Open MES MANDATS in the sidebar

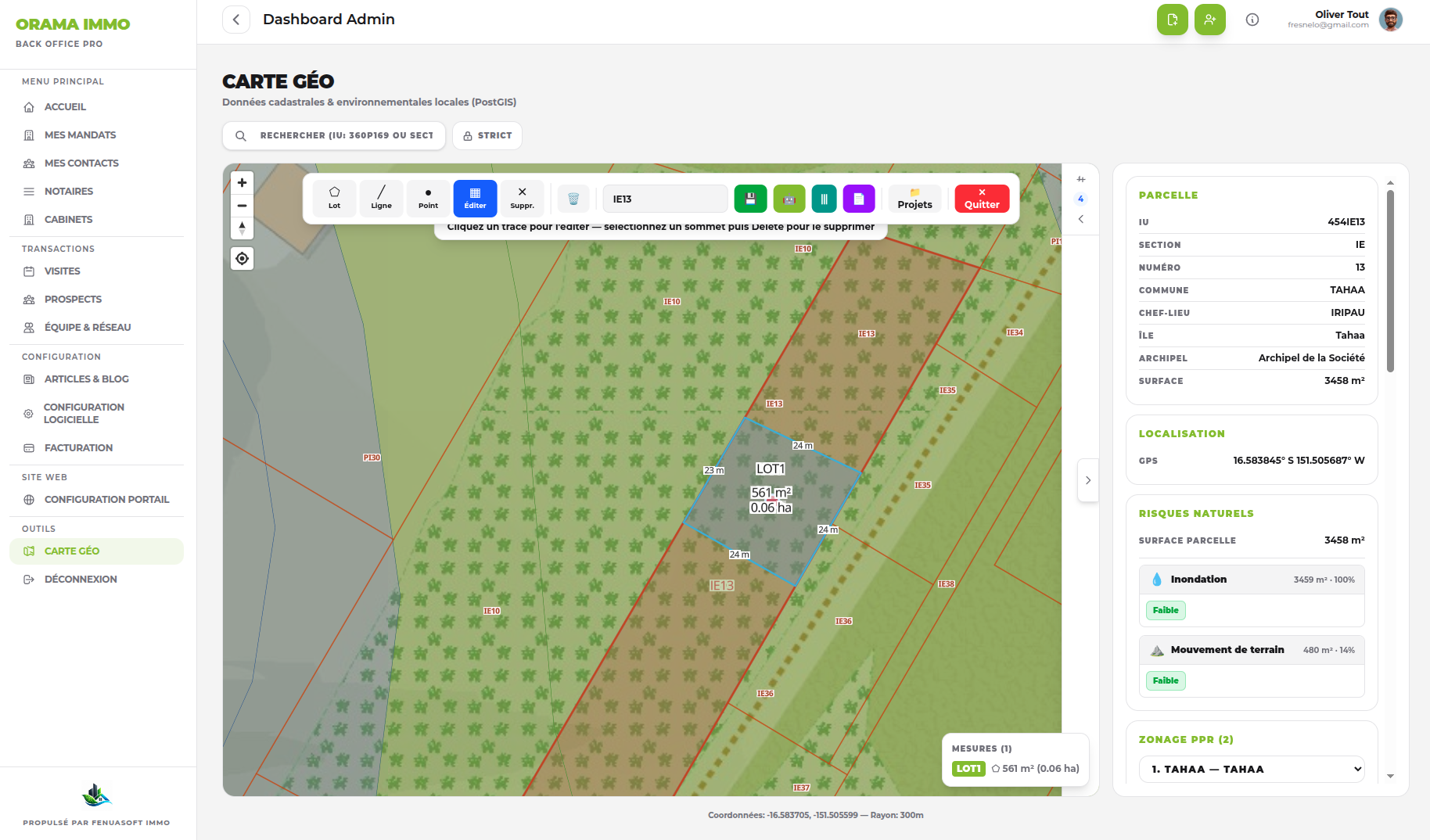[96, 135]
